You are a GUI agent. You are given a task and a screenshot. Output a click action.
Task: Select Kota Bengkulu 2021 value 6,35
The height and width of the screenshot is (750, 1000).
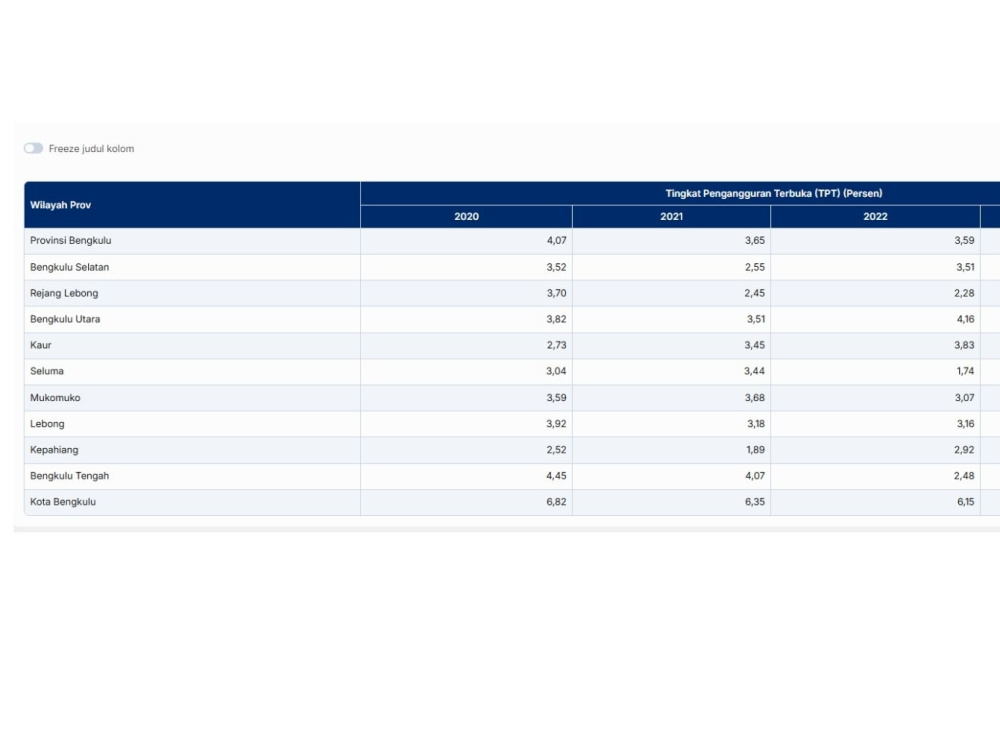pyautogui.click(x=754, y=502)
